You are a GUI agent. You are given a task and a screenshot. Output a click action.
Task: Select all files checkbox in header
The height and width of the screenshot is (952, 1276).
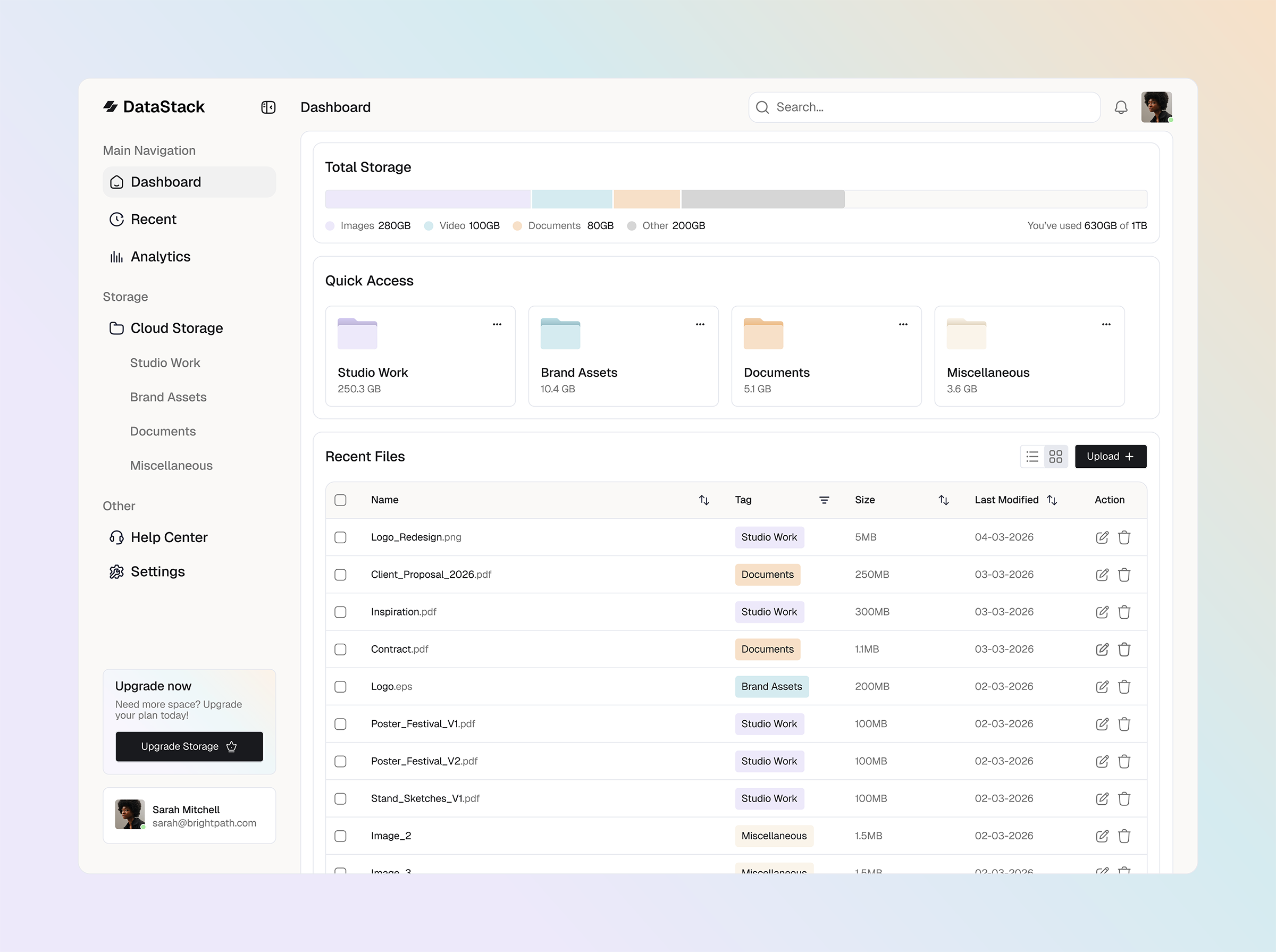340,500
